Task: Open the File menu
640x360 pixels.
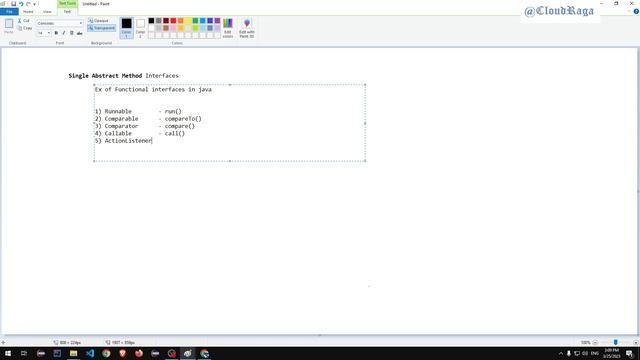Action: click(x=9, y=12)
